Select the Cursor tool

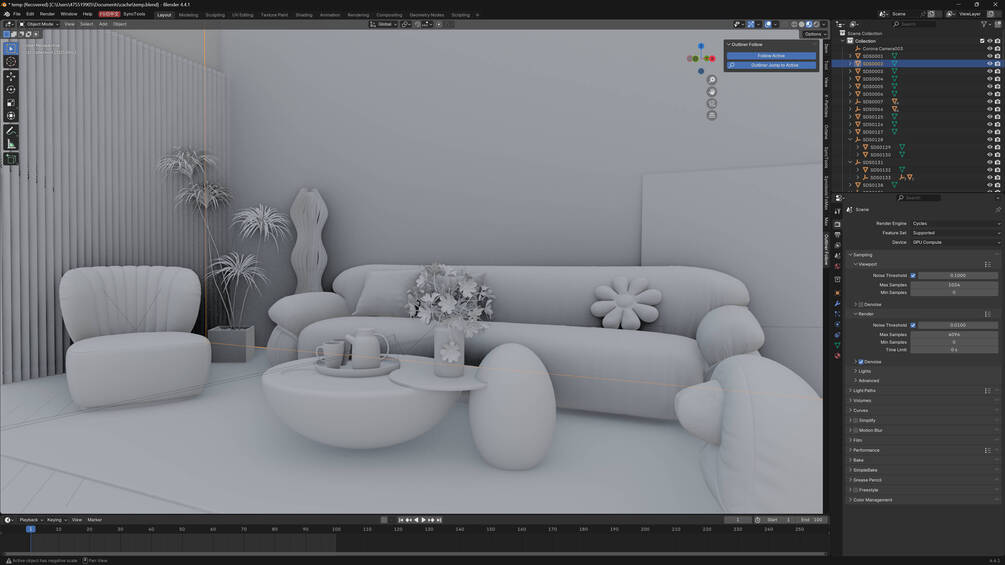click(x=11, y=62)
